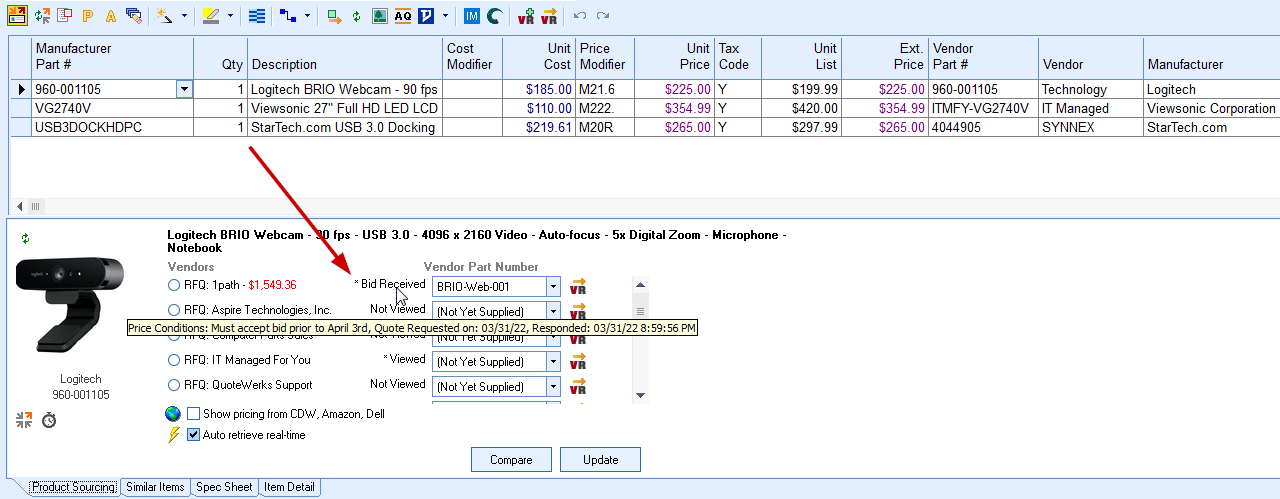1280x499 pixels.
Task: Enable Show pricing from CDW, Amazon, Dell
Action: [x=194, y=414]
